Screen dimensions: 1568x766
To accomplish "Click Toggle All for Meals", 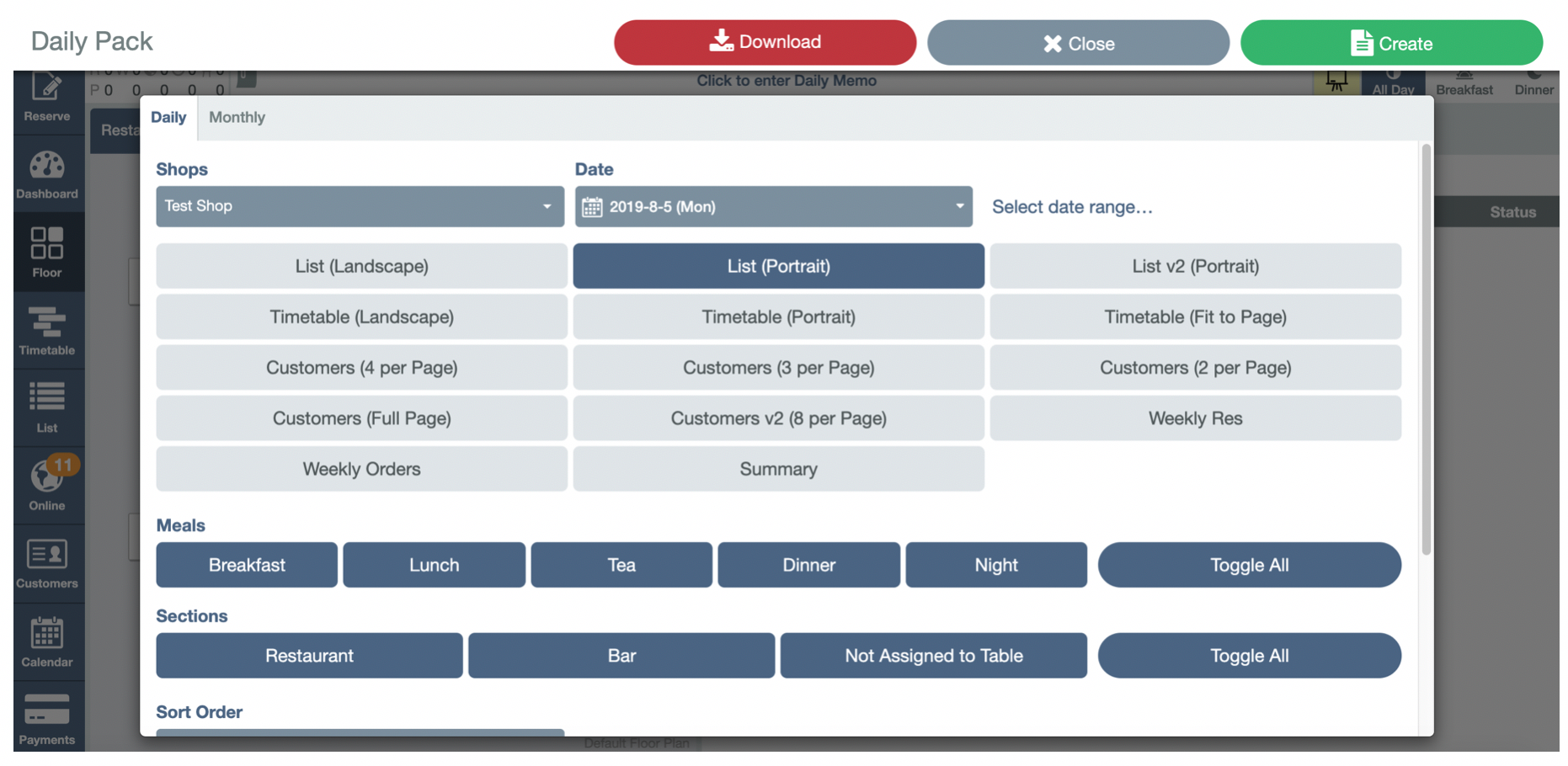I will click(x=1249, y=565).
